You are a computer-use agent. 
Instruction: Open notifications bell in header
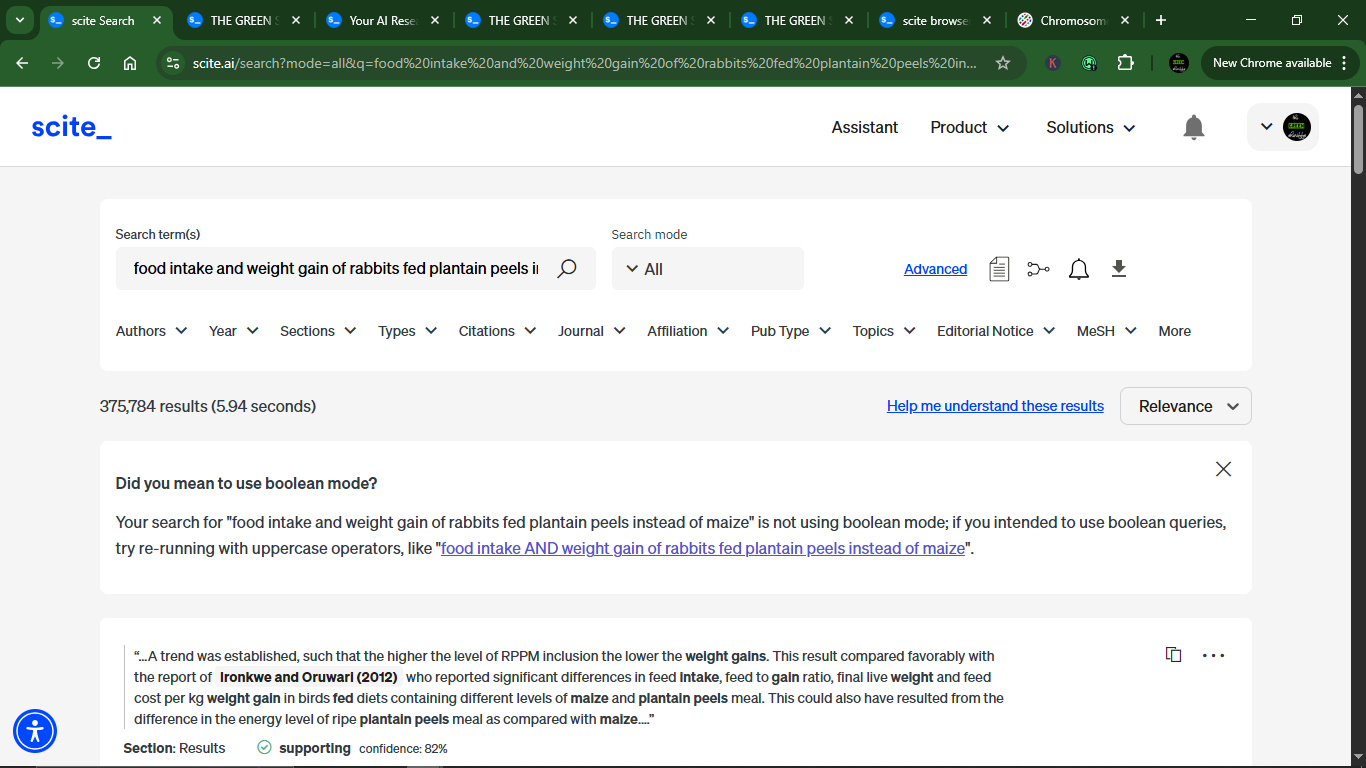coord(1194,127)
